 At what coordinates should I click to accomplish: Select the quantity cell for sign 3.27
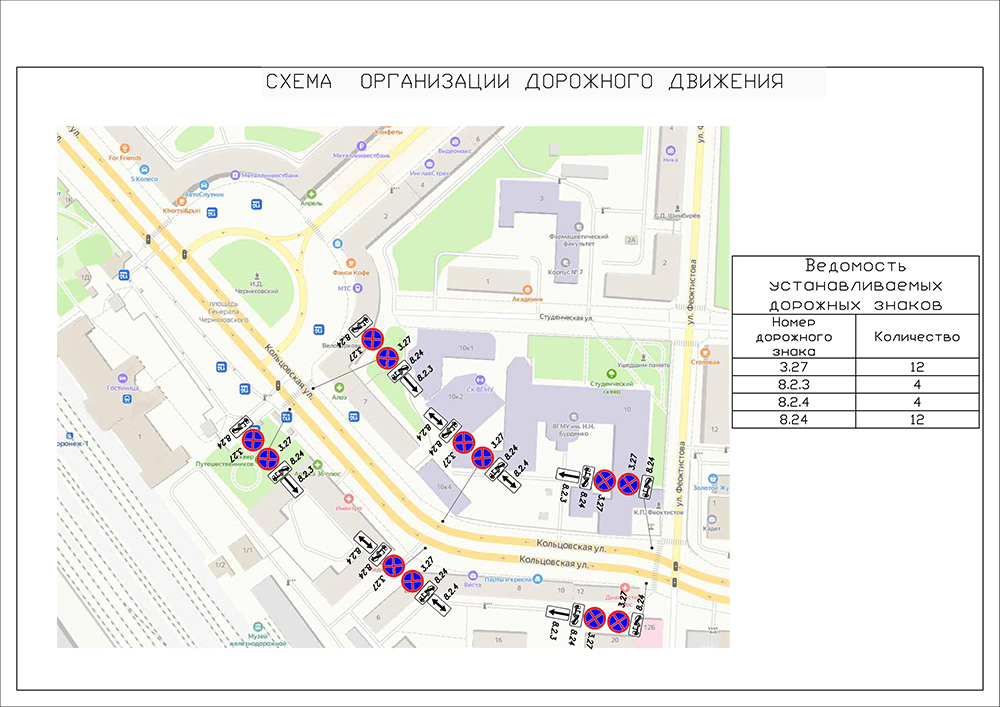click(x=916, y=367)
